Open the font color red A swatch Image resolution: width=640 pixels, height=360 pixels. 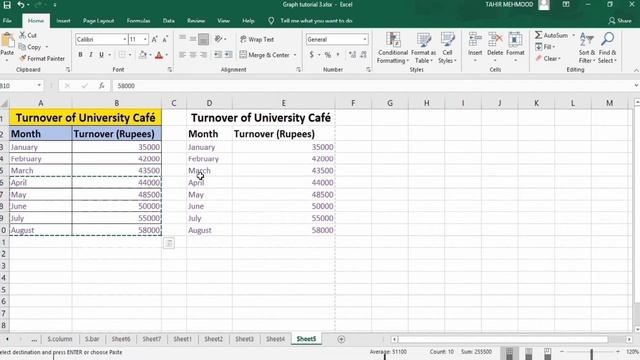point(159,55)
